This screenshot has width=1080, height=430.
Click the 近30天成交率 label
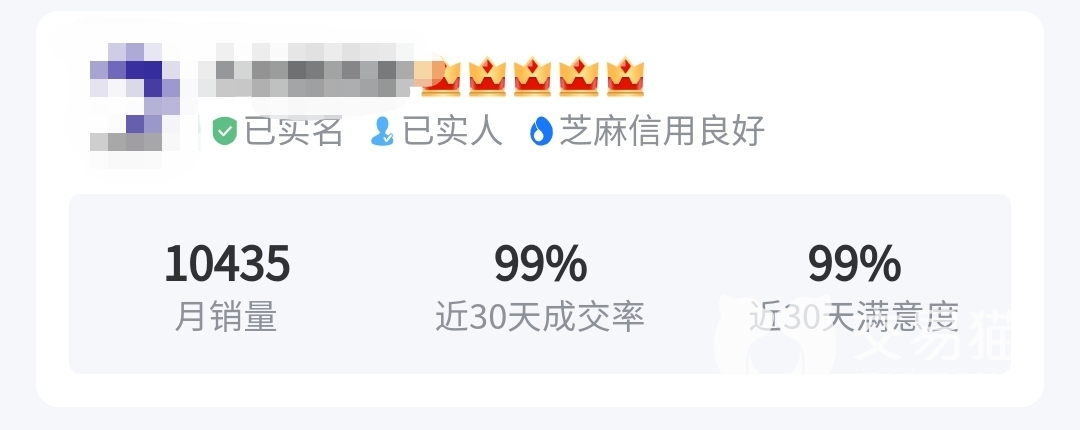click(540, 317)
